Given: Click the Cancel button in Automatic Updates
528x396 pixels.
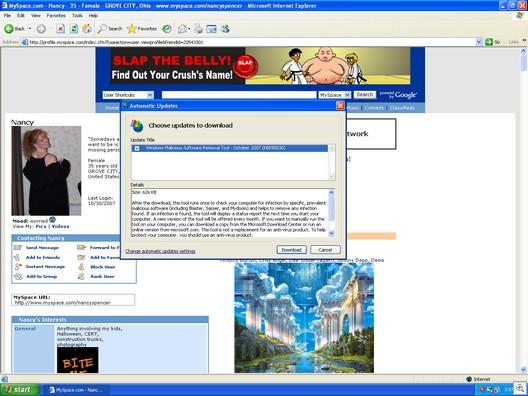Looking at the screenshot, I should (325, 250).
